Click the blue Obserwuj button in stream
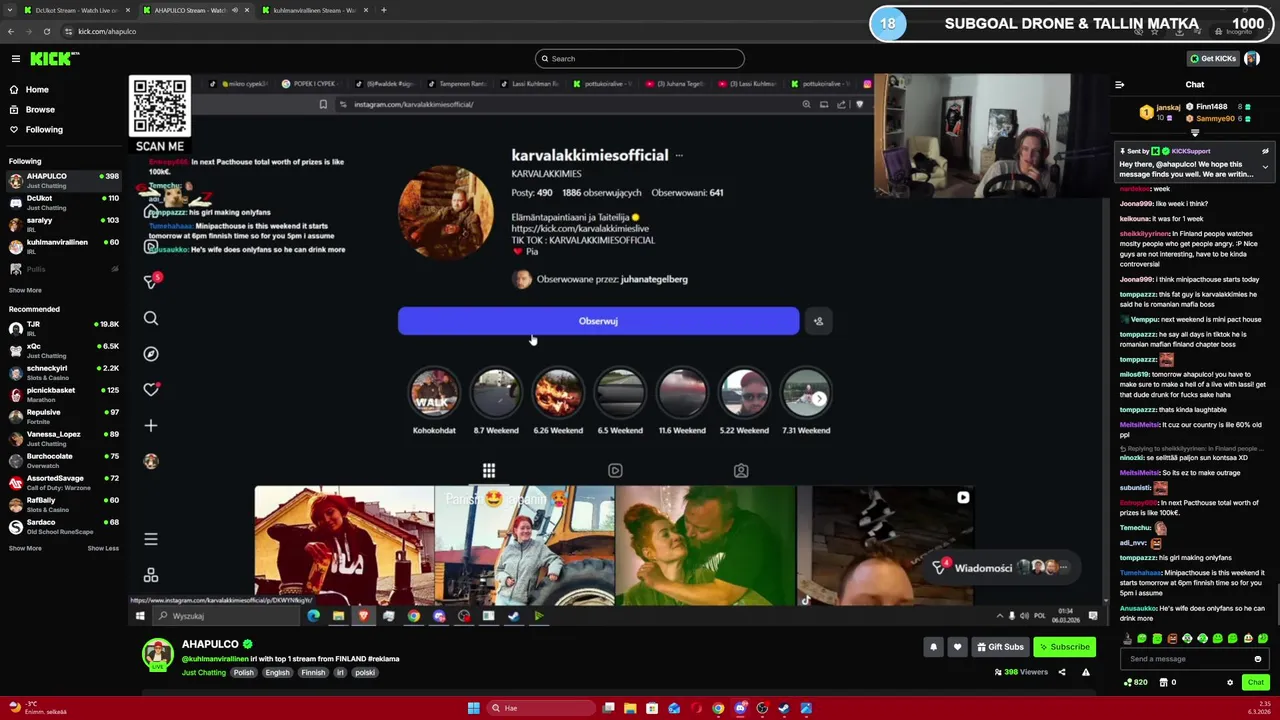The image size is (1280, 720). coord(598,321)
